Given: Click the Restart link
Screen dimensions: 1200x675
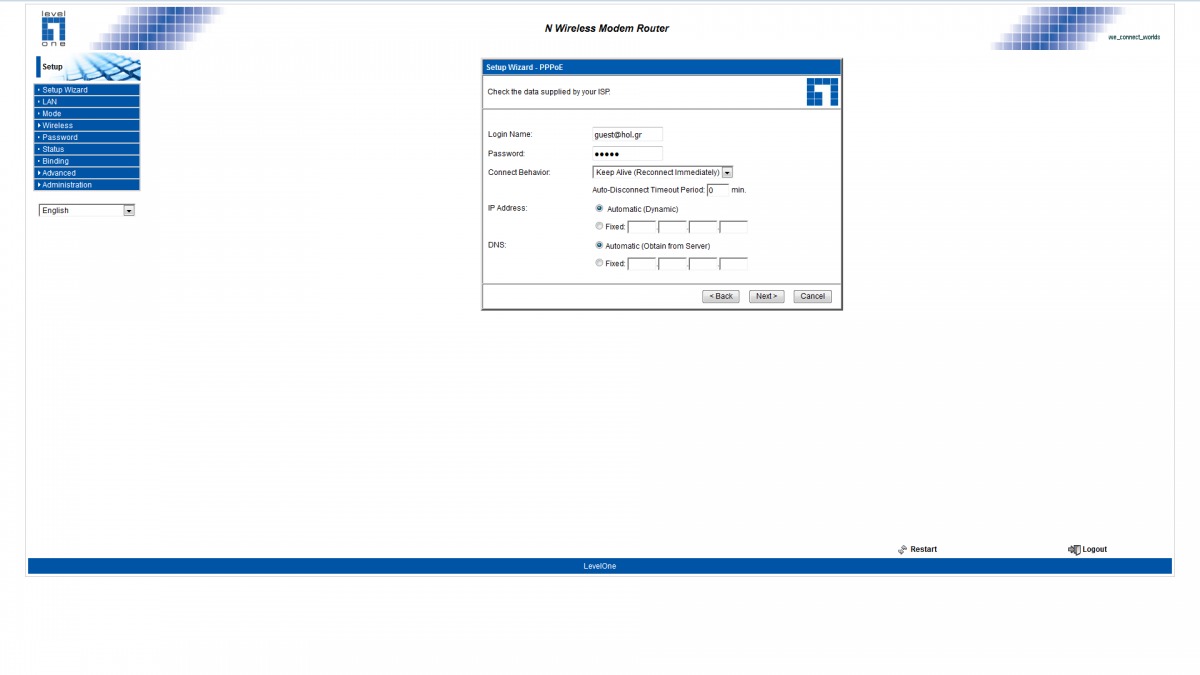Looking at the screenshot, I should pyautogui.click(x=924, y=549).
